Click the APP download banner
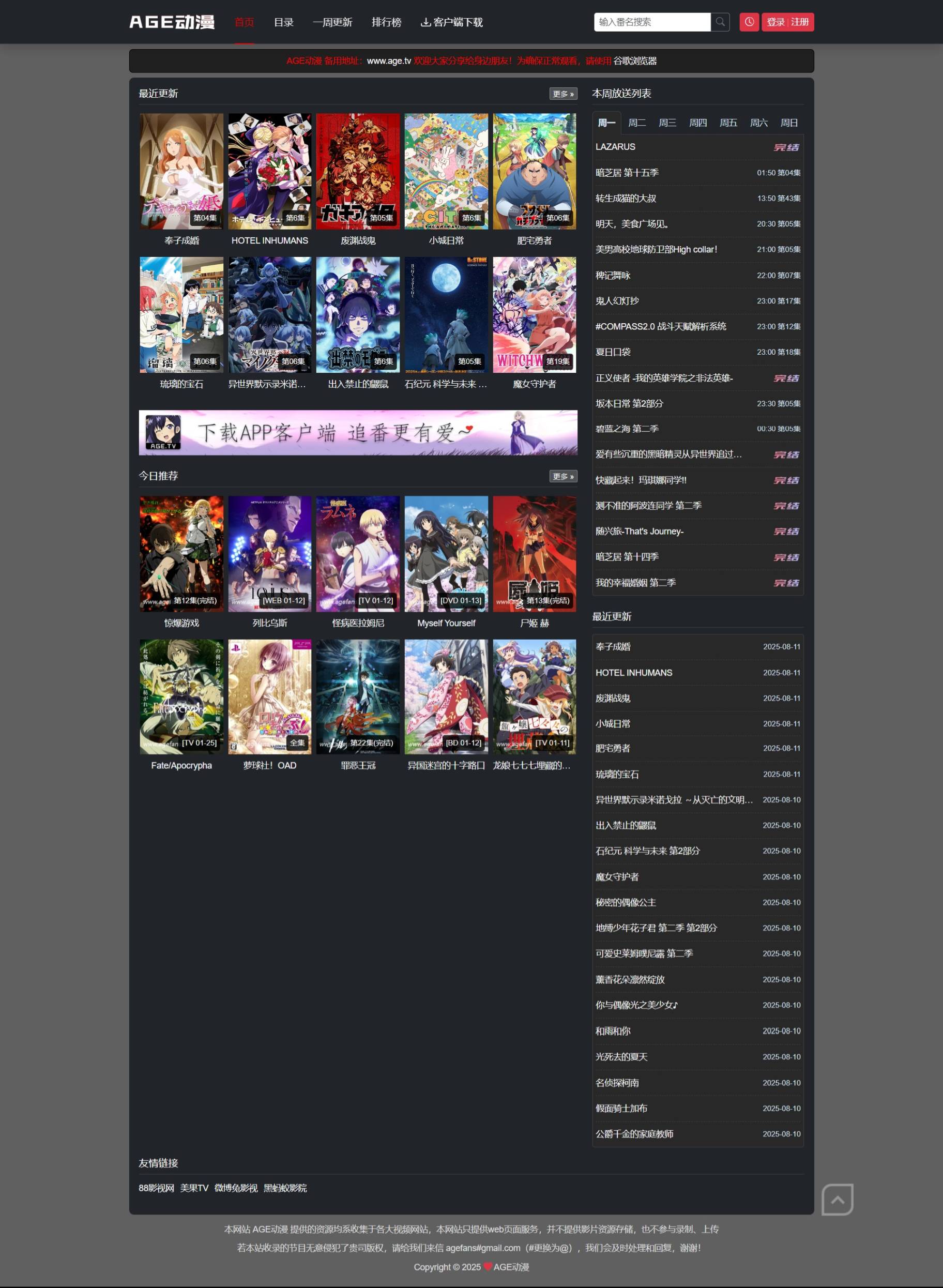943x1288 pixels. (357, 432)
